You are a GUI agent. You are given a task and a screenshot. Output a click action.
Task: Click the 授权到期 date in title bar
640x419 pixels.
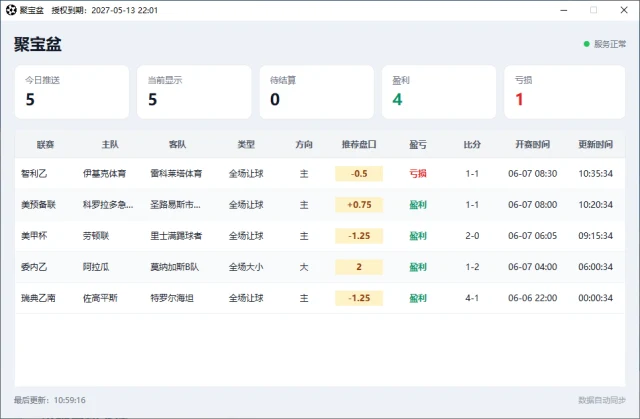tap(104, 10)
